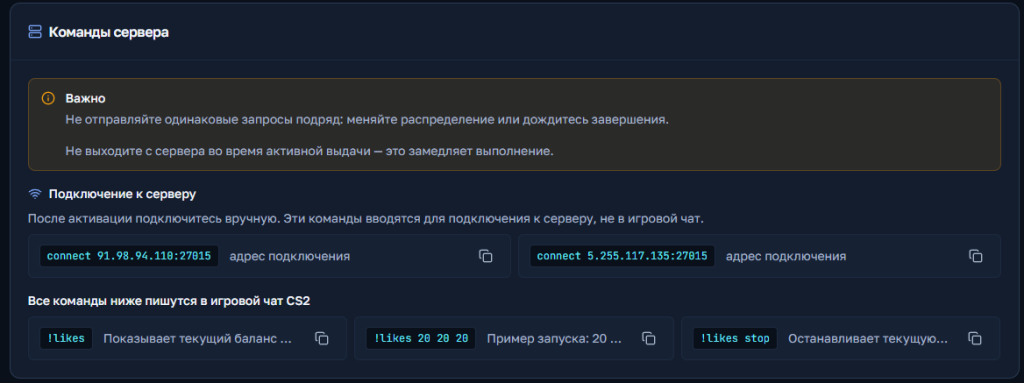Viewport: 1024px width, 383px height.
Task: Copy the !likes stop command
Action: click(x=975, y=339)
